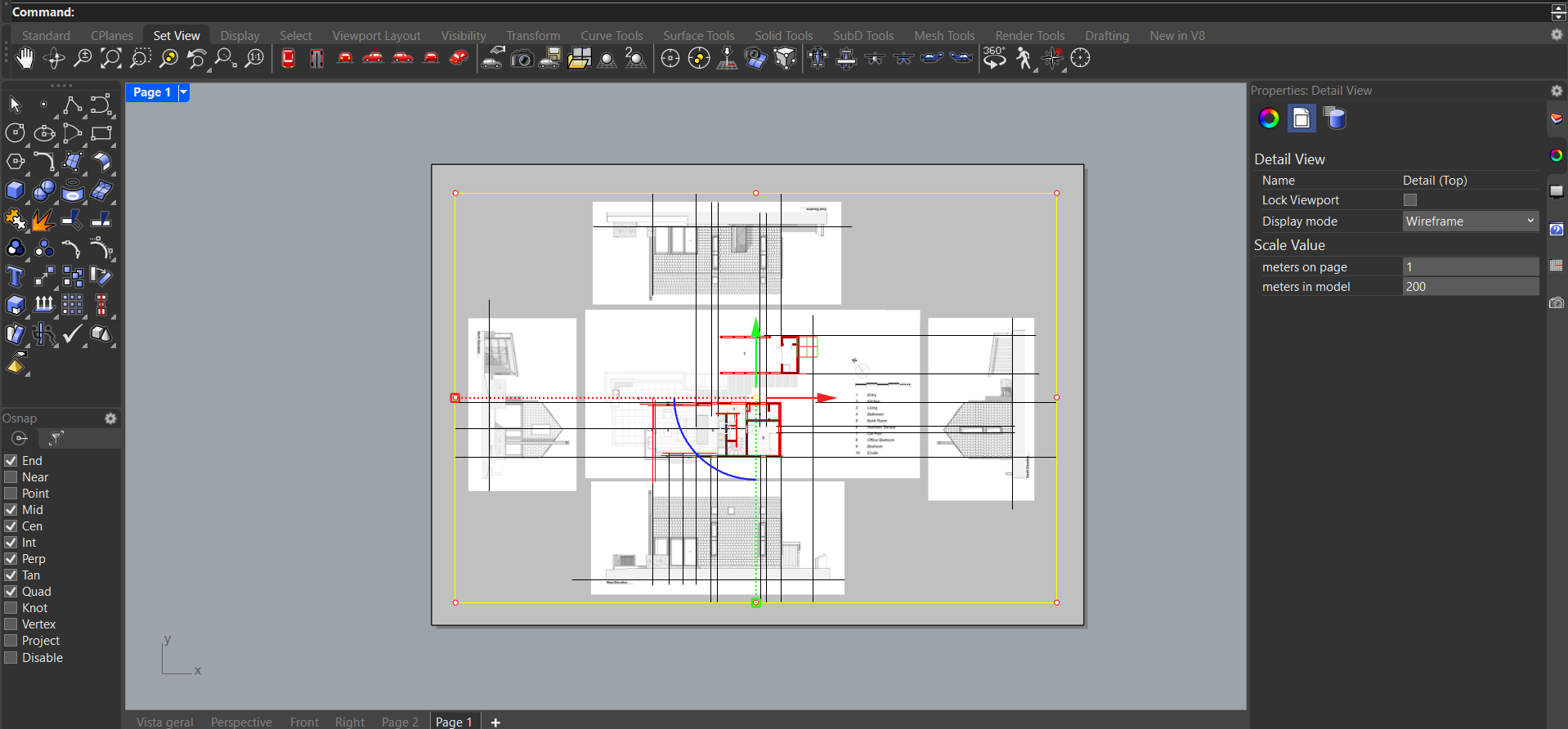
Task: Click the 360 rotate view icon
Action: 994,58
